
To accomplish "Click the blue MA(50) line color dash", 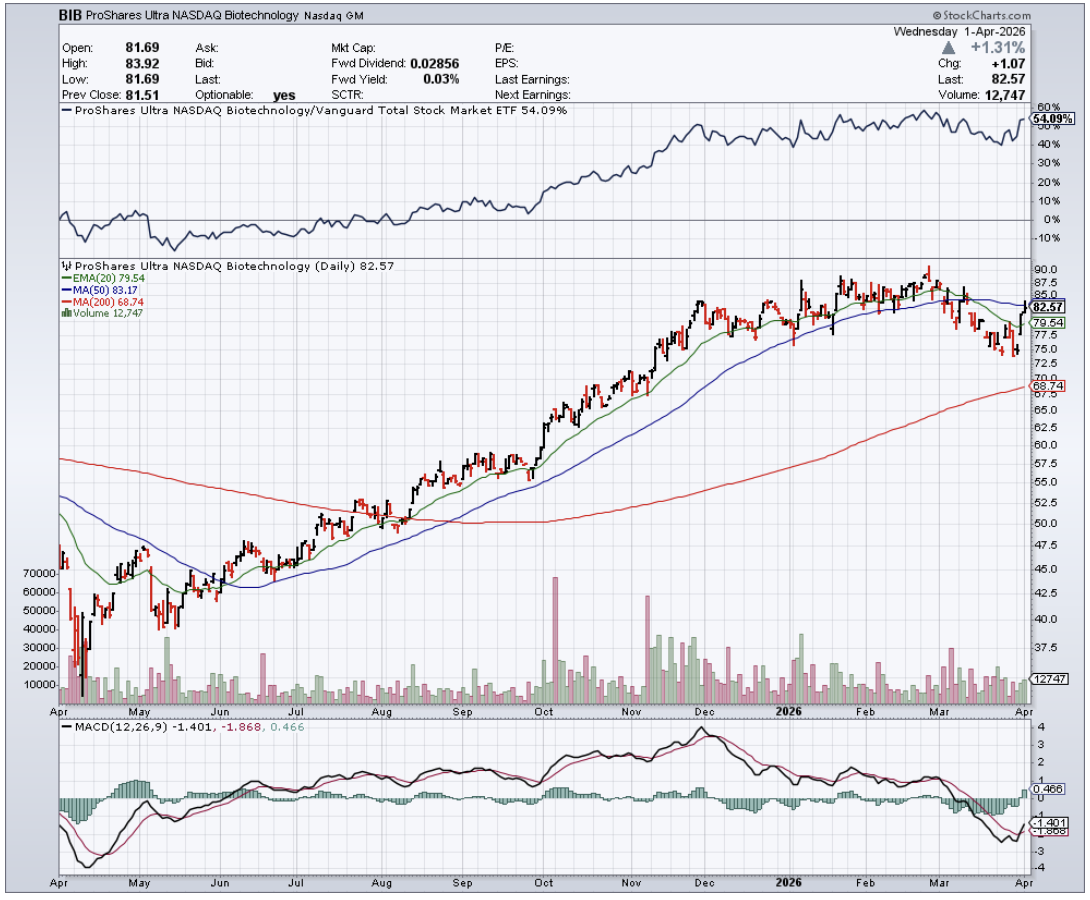I will click(x=65, y=290).
